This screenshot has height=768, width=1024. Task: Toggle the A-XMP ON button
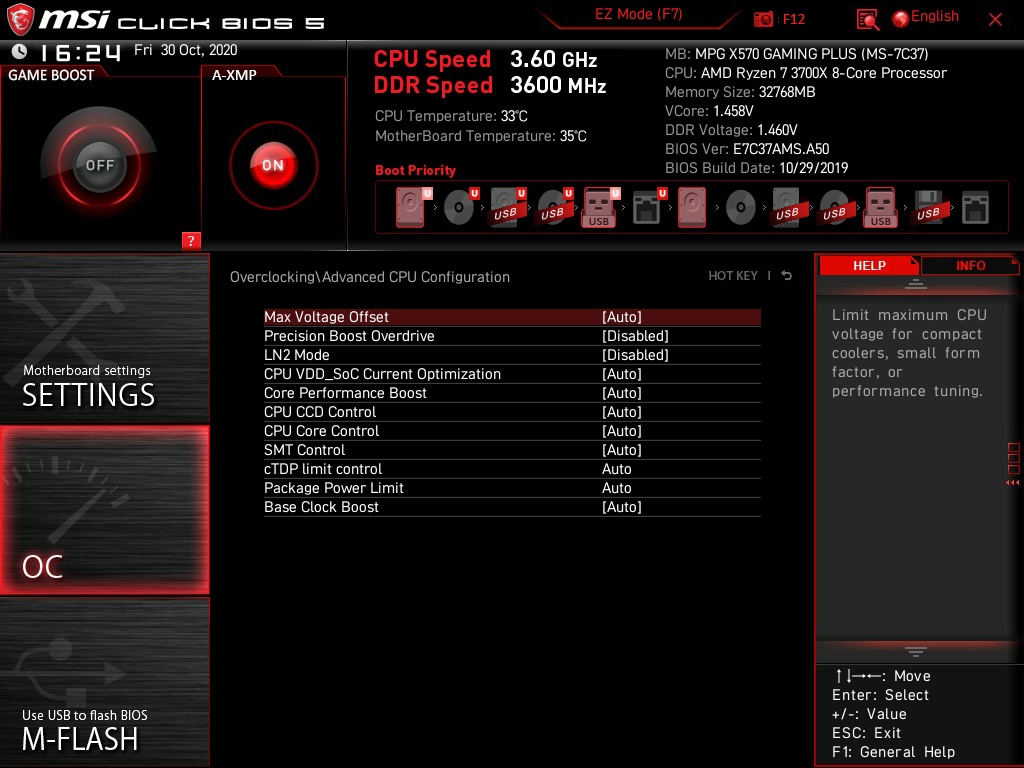273,165
